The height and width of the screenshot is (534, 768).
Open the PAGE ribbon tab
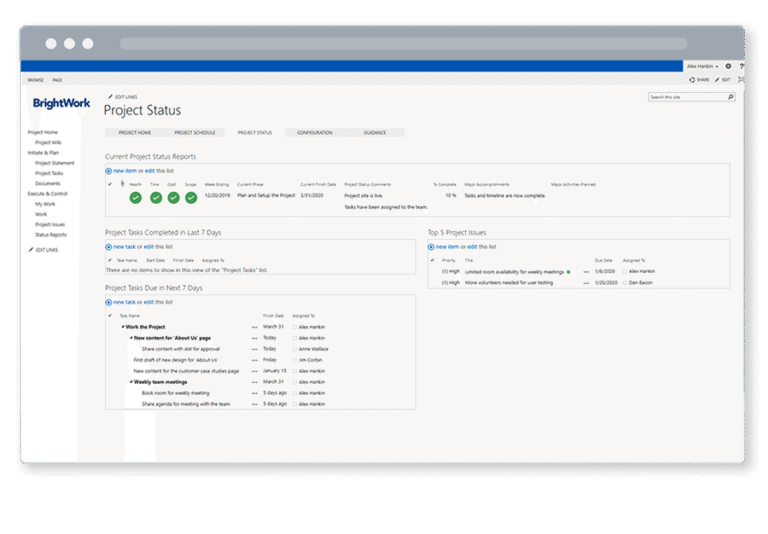point(57,80)
